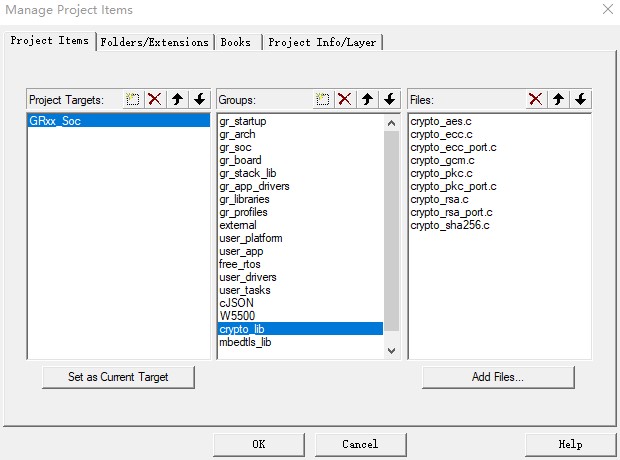Create a new group in Groups

pyautogui.click(x=322, y=99)
